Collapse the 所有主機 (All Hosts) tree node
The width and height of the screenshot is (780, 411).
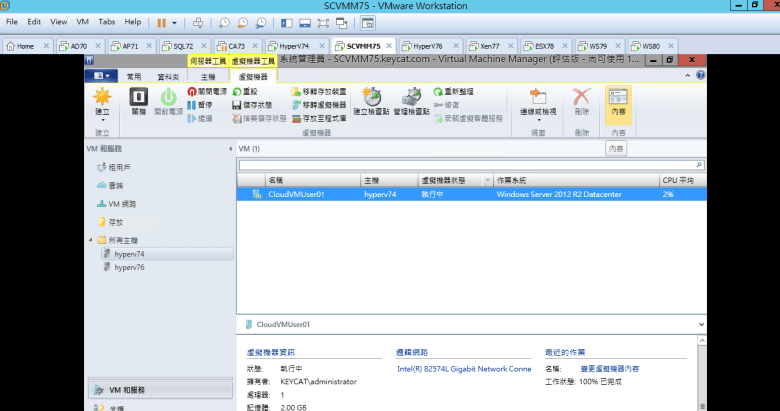point(91,240)
